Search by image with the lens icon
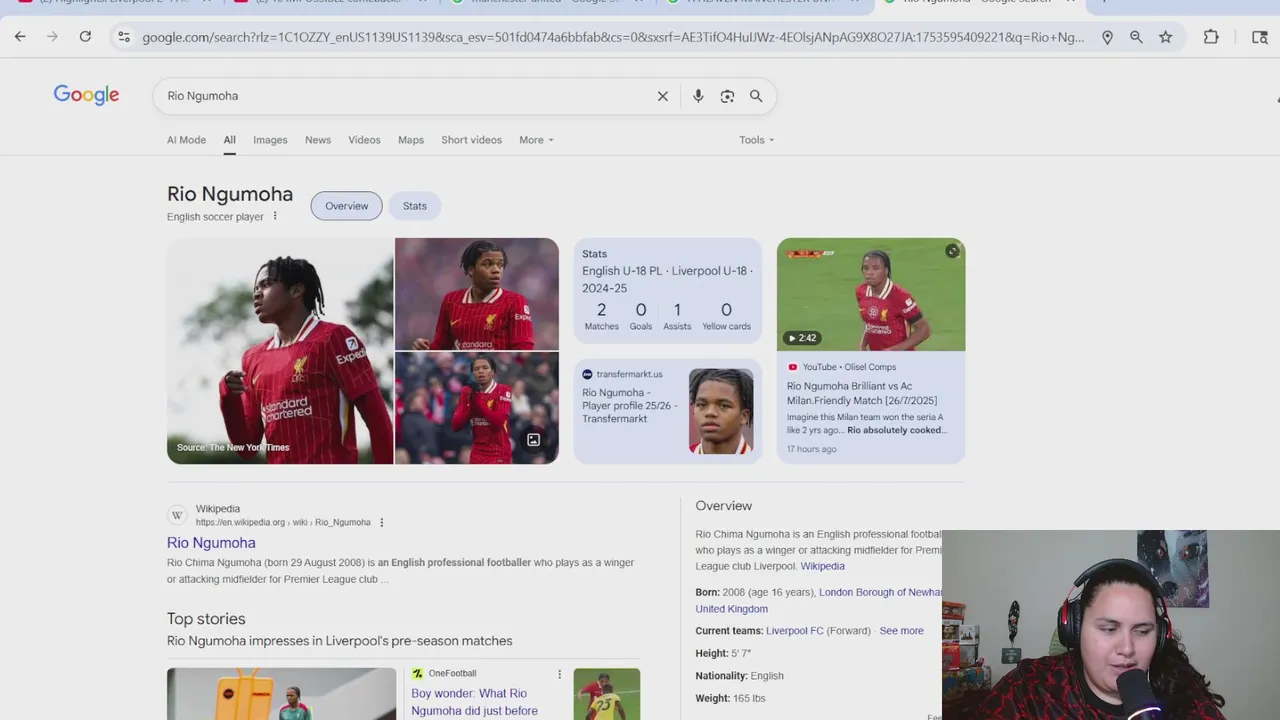 (x=727, y=96)
